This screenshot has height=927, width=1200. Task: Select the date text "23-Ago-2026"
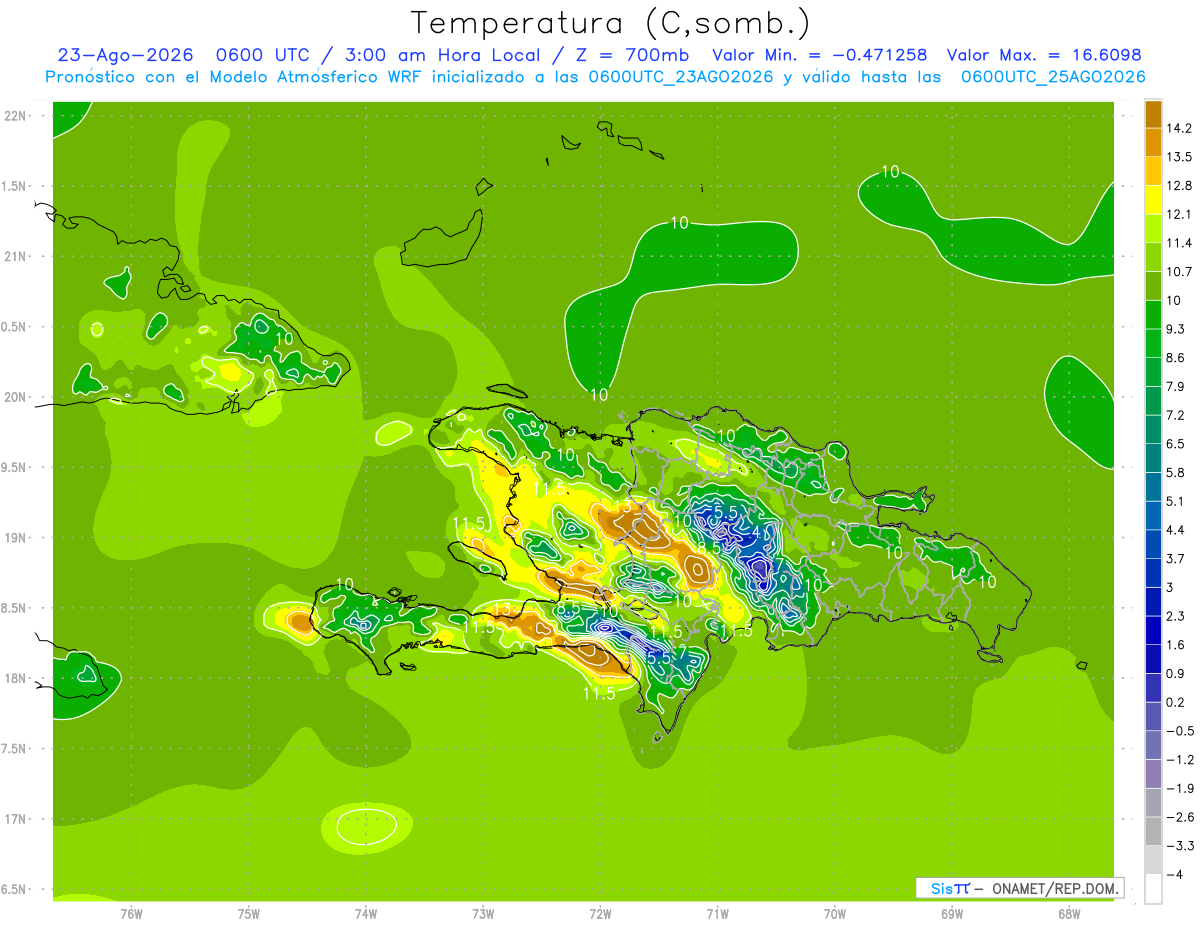click(125, 55)
